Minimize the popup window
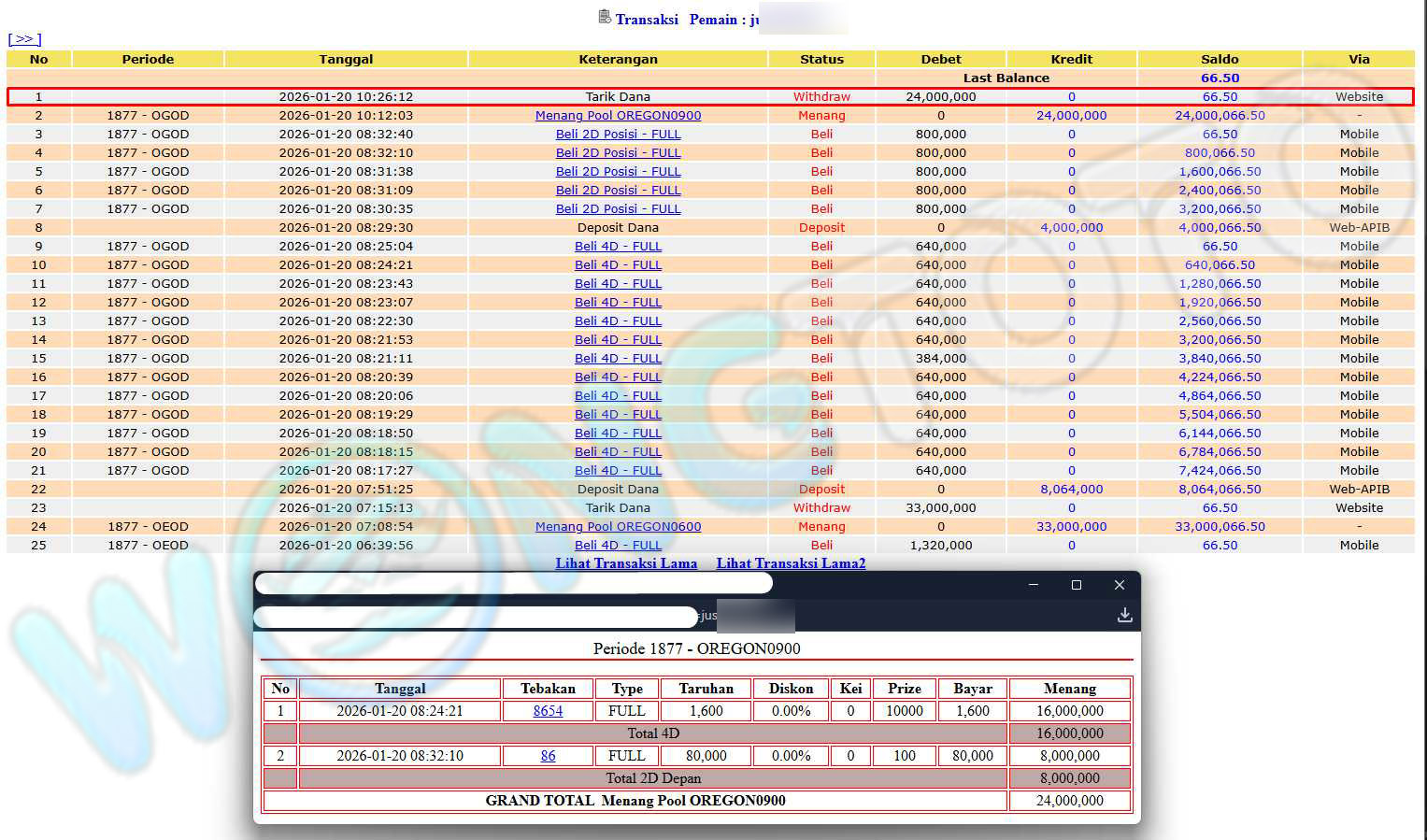The height and width of the screenshot is (840, 1427). (x=1033, y=585)
